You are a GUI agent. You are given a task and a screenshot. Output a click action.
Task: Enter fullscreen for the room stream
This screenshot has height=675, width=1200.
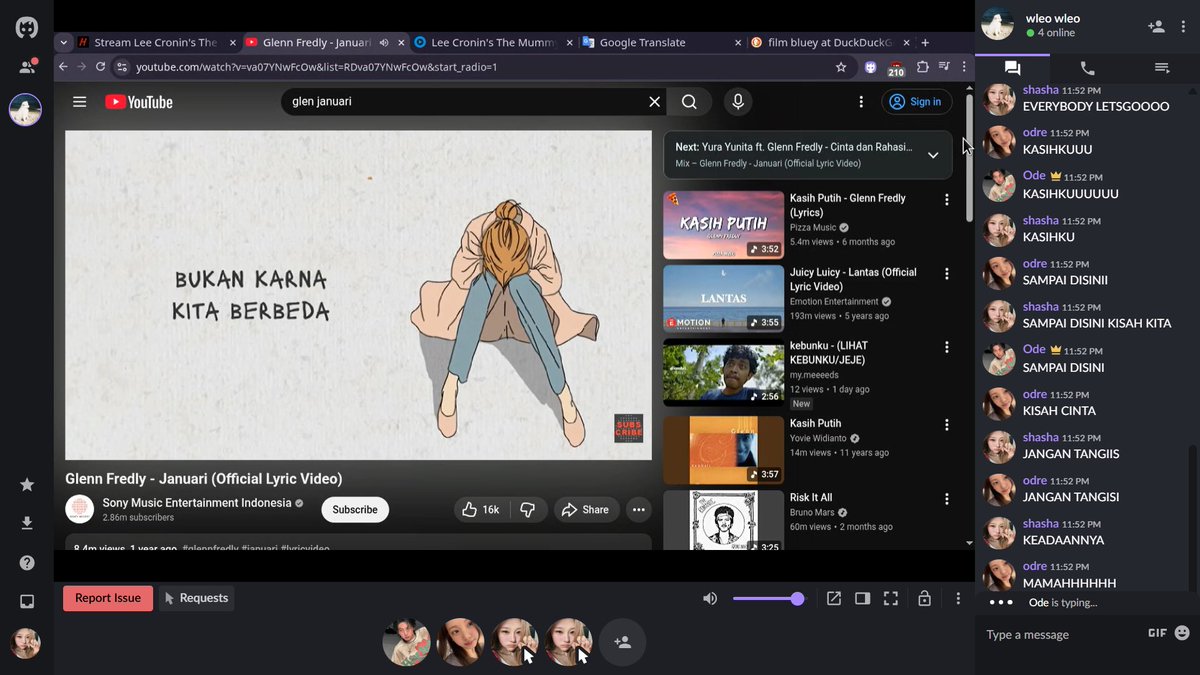pyautogui.click(x=891, y=599)
